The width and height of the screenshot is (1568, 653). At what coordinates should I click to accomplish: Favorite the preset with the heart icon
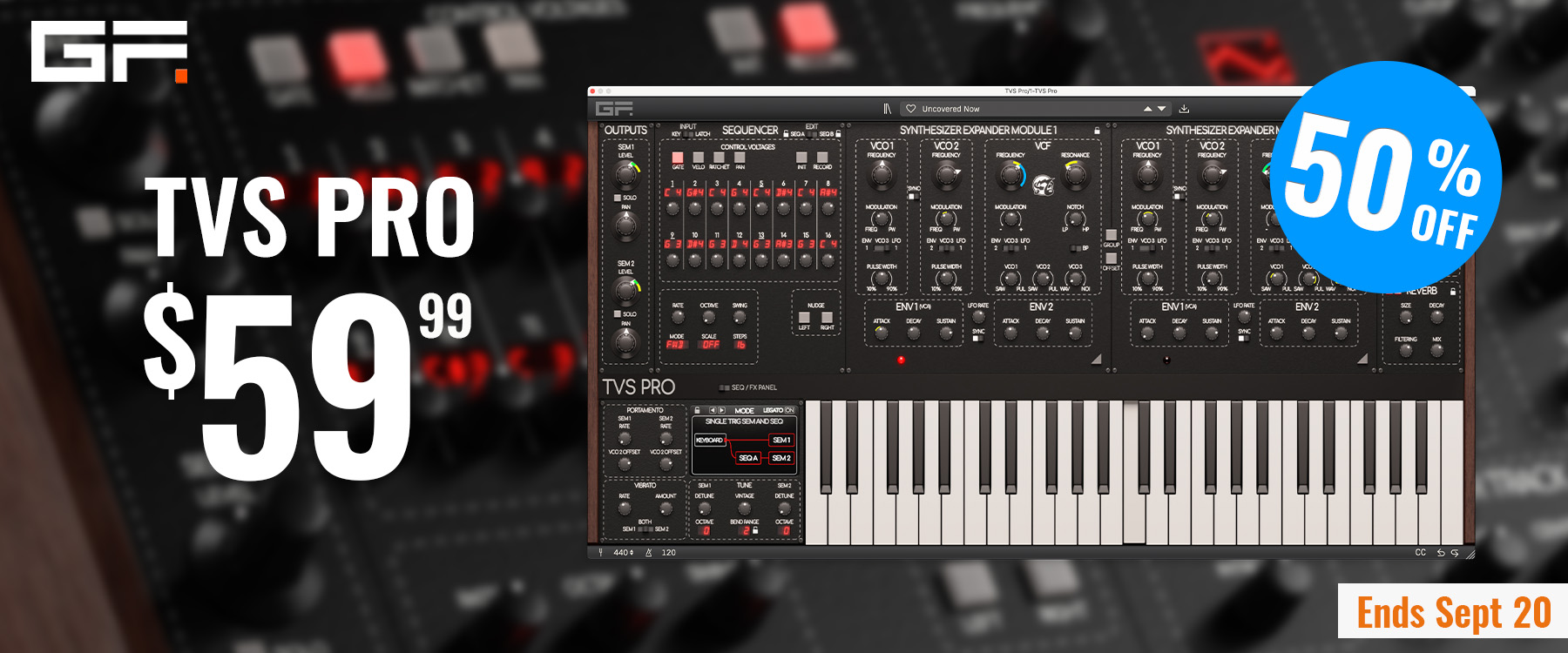click(911, 109)
